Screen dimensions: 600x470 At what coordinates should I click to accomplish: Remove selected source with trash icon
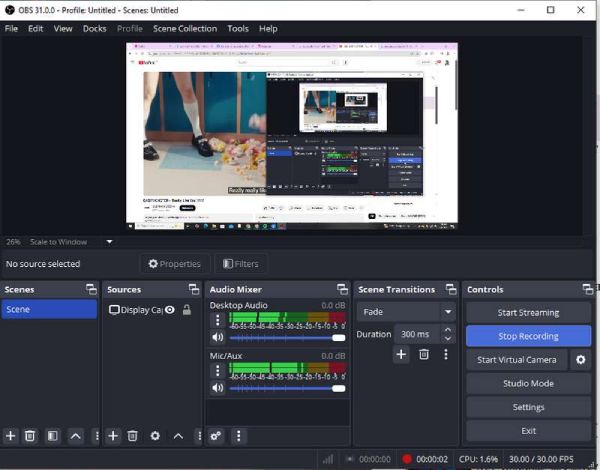pyautogui.click(x=132, y=436)
